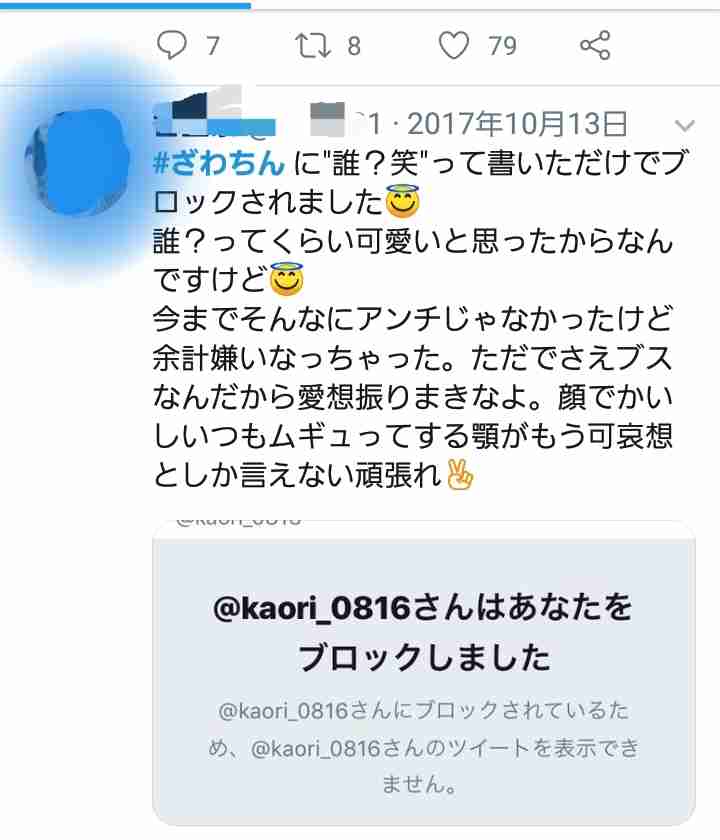Click the blue progress bar at top

click(125, 5)
